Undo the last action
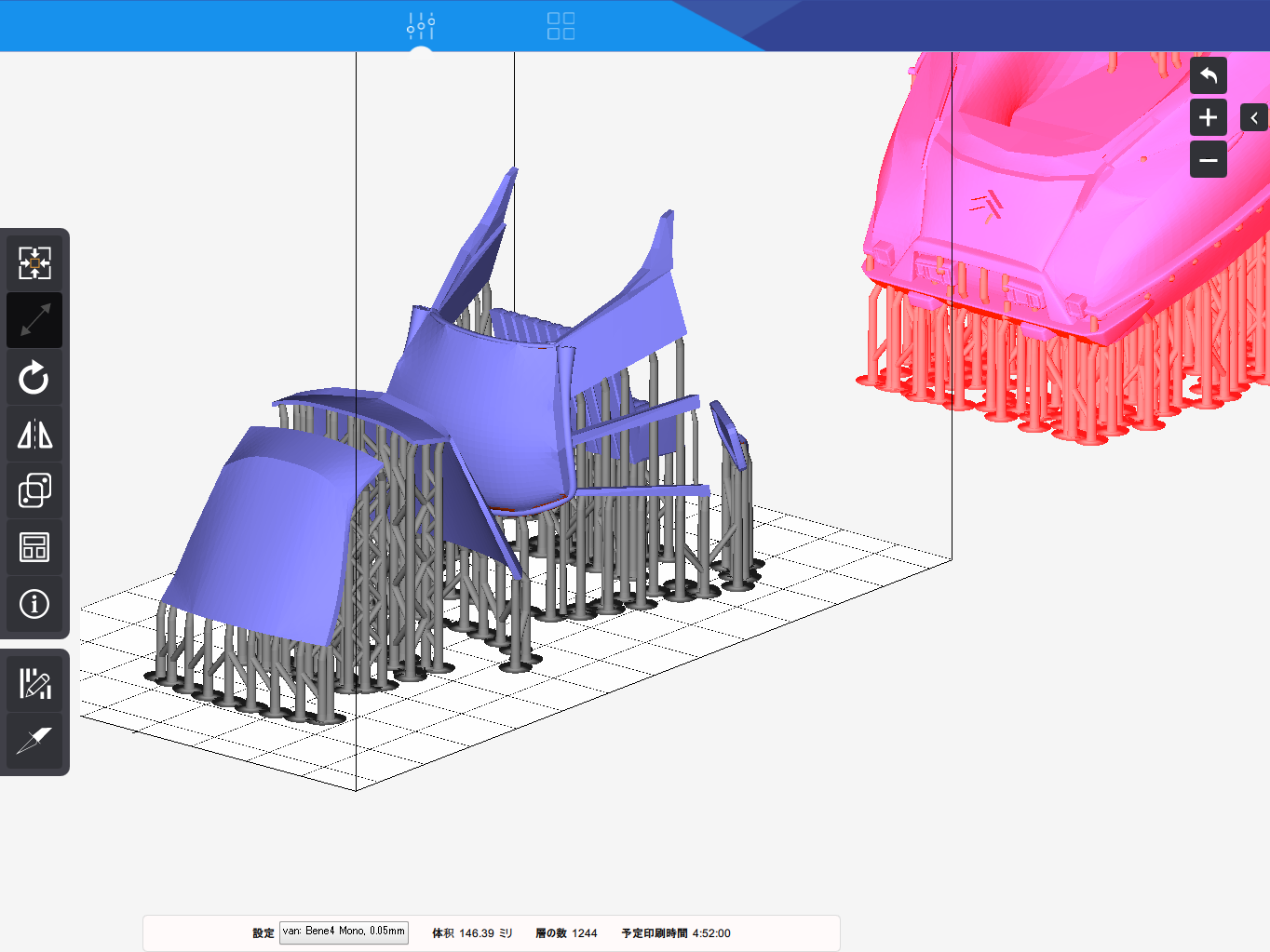1270x952 pixels. tap(1208, 75)
